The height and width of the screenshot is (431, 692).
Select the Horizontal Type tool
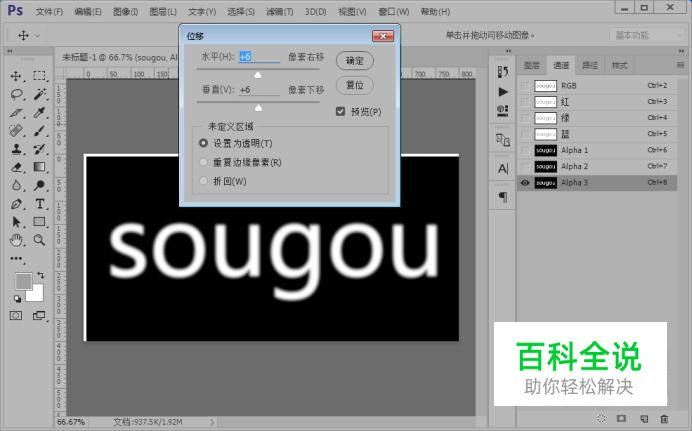click(39, 204)
